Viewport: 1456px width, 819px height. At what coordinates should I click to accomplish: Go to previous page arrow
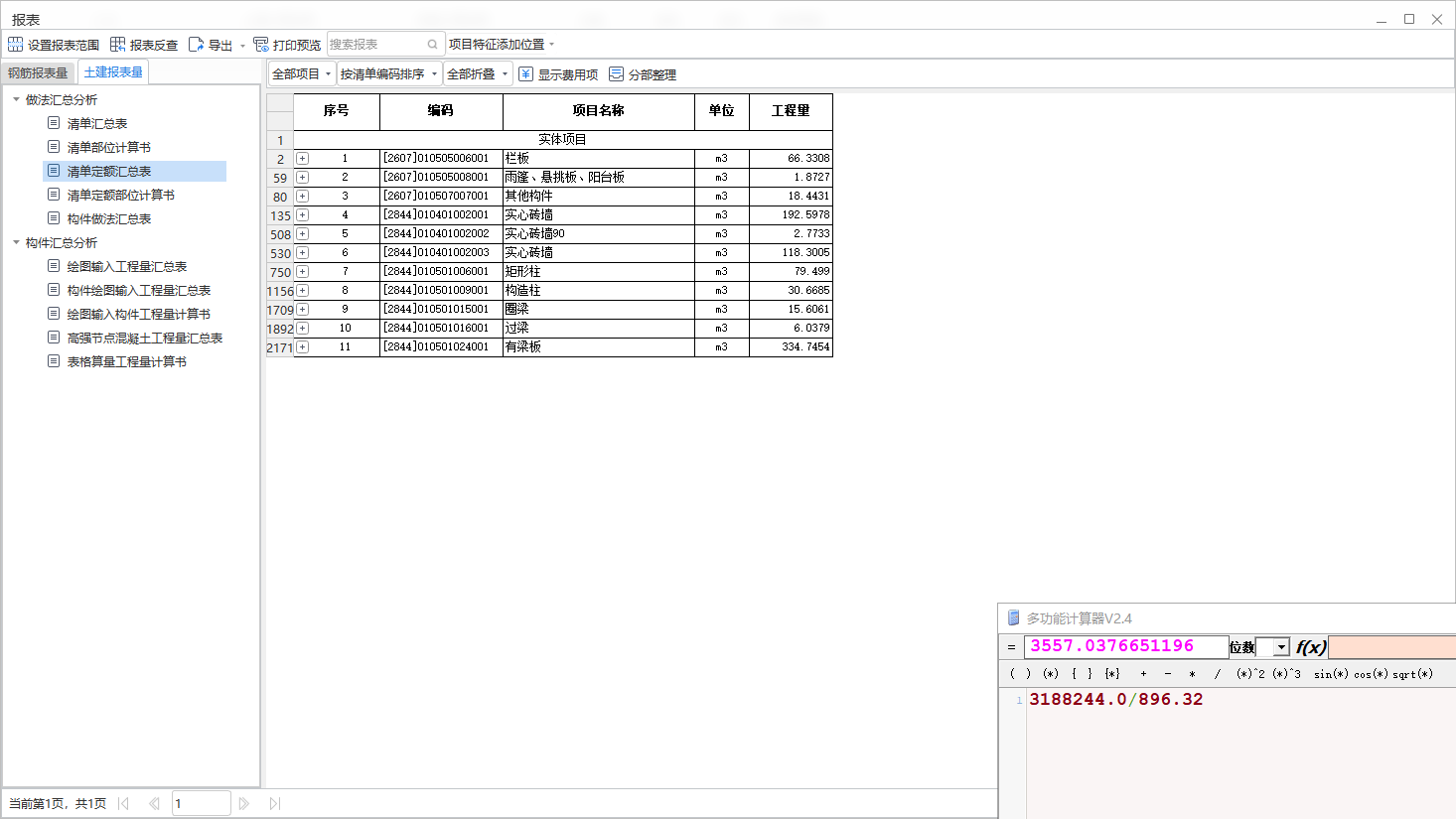point(154,804)
